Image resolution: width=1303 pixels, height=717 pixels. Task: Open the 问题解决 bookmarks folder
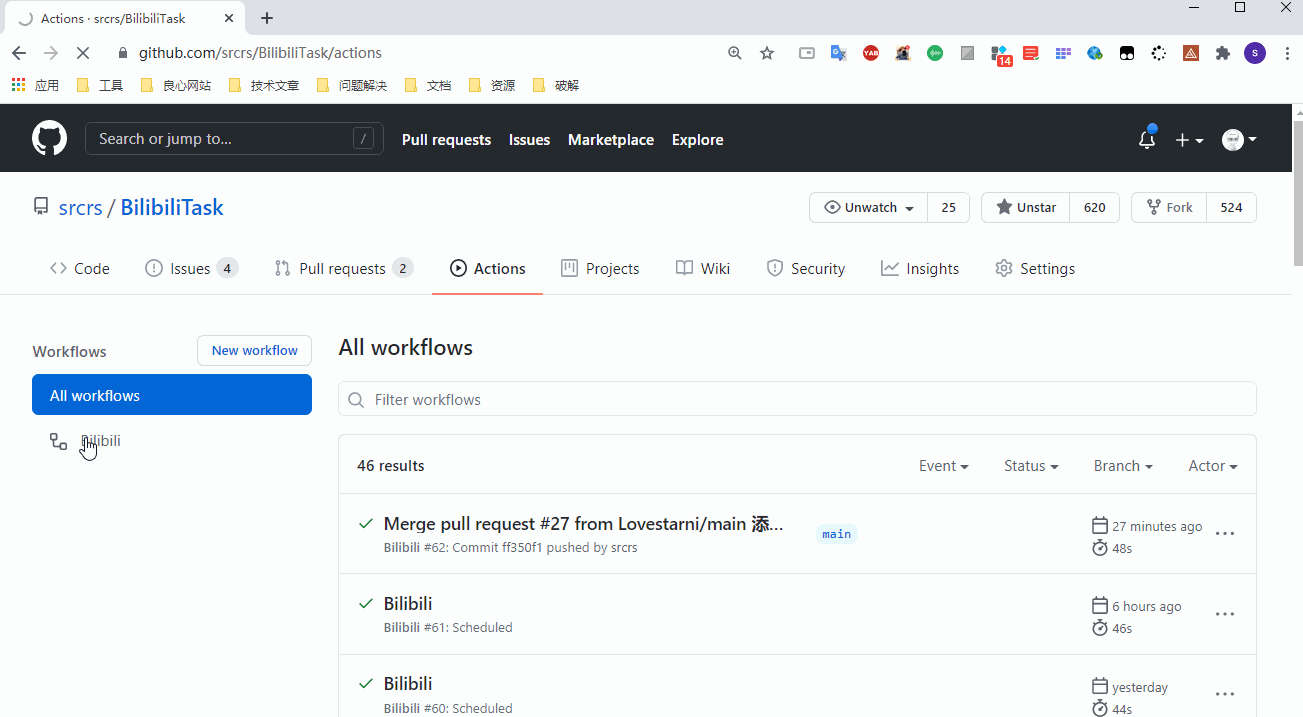coord(352,85)
